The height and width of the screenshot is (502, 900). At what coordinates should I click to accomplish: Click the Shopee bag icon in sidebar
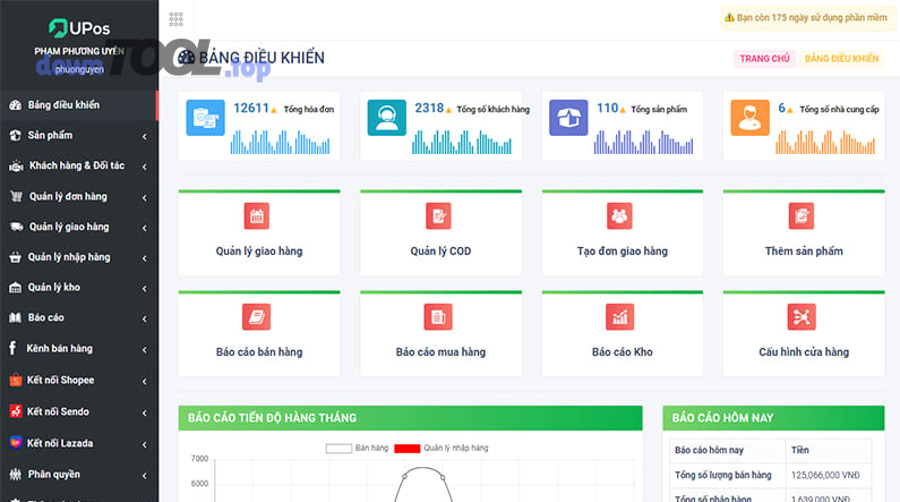15,380
